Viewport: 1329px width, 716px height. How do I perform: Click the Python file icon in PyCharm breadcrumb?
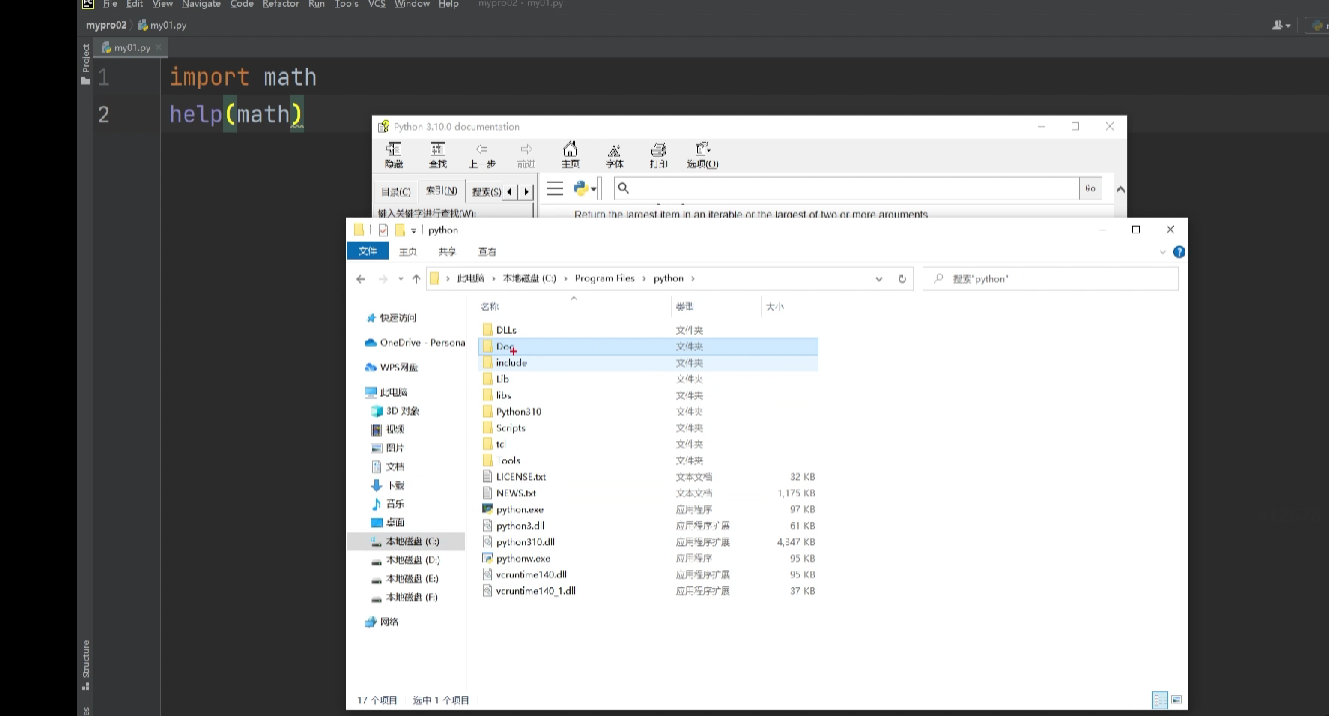(x=143, y=25)
